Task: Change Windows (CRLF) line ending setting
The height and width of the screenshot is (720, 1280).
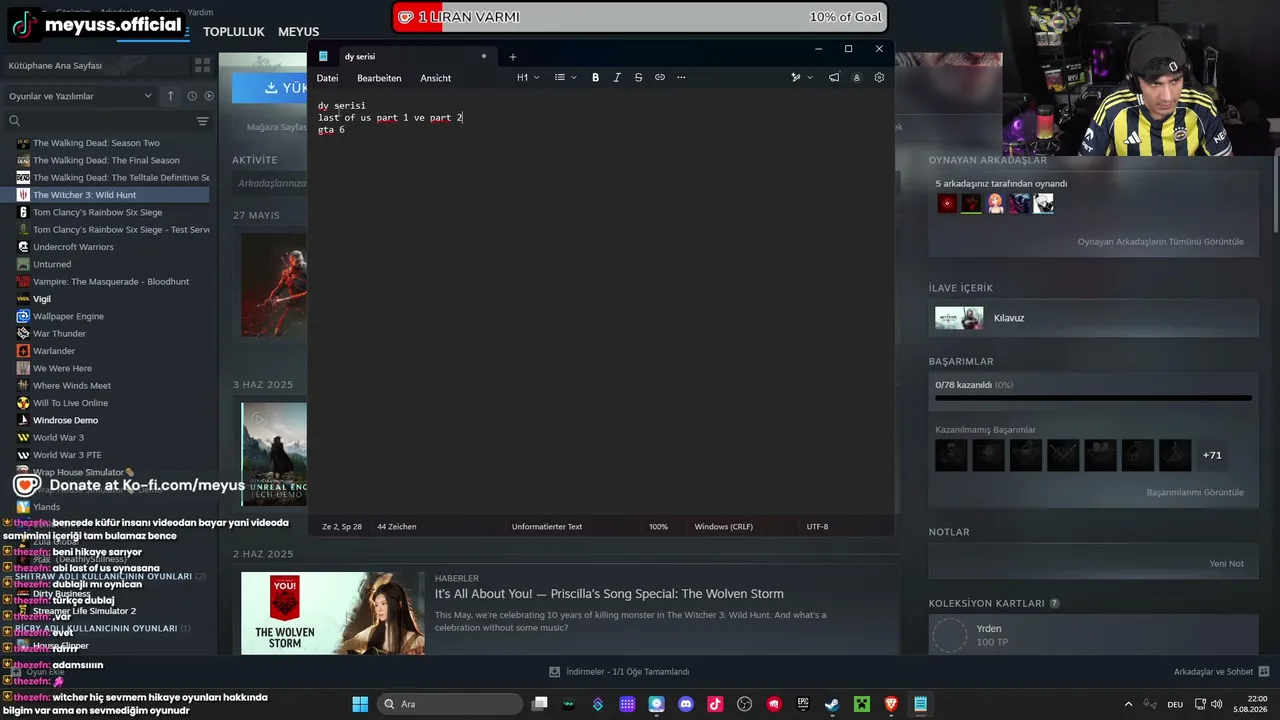Action: tap(724, 527)
